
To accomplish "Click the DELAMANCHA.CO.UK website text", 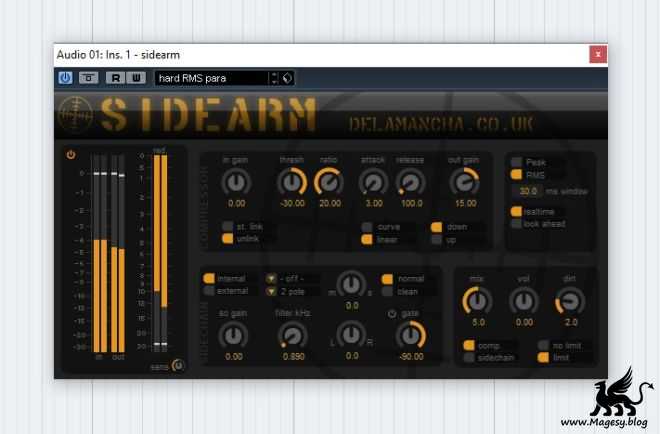I will (442, 124).
